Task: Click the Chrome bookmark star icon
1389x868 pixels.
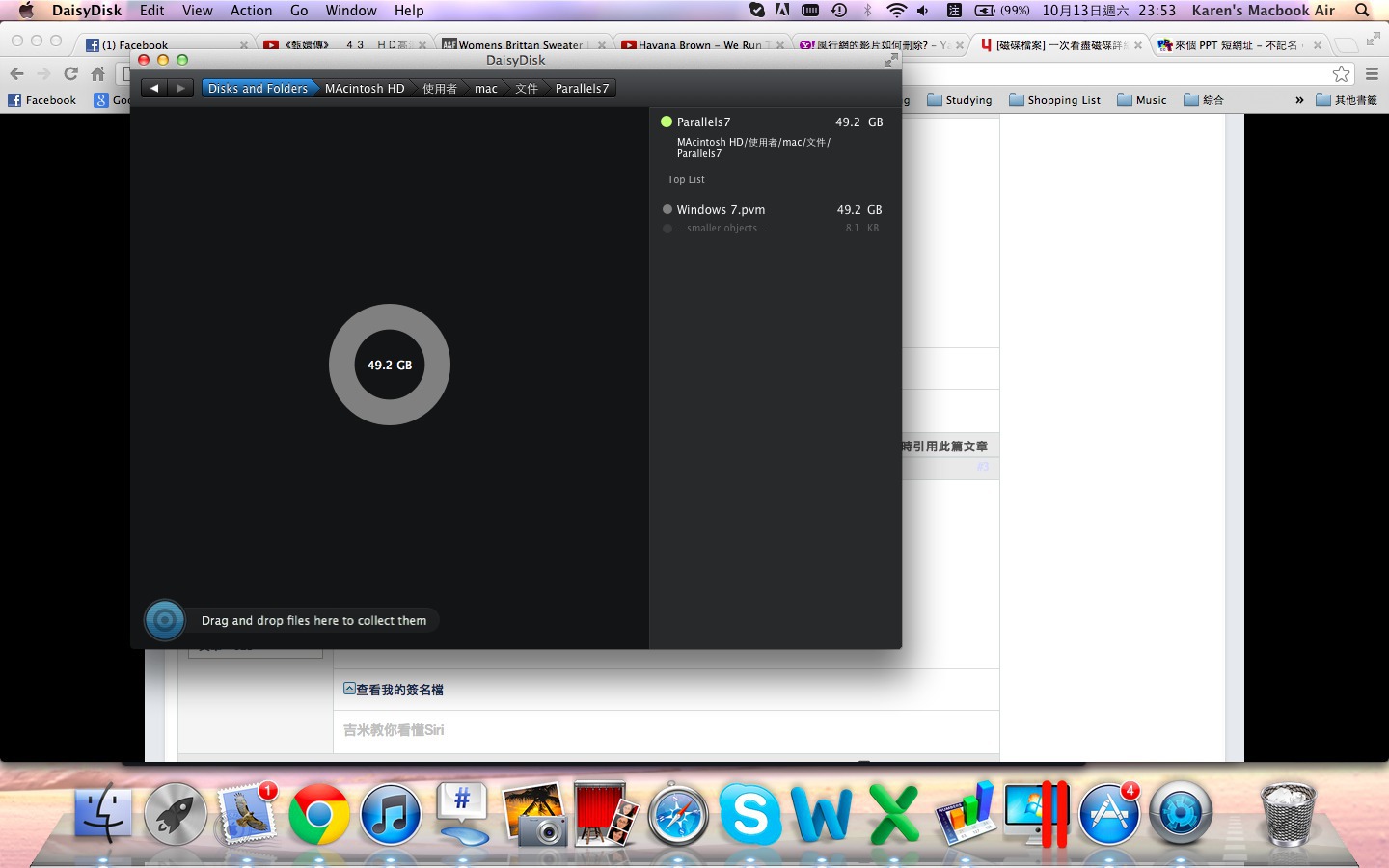Action: point(1341,74)
